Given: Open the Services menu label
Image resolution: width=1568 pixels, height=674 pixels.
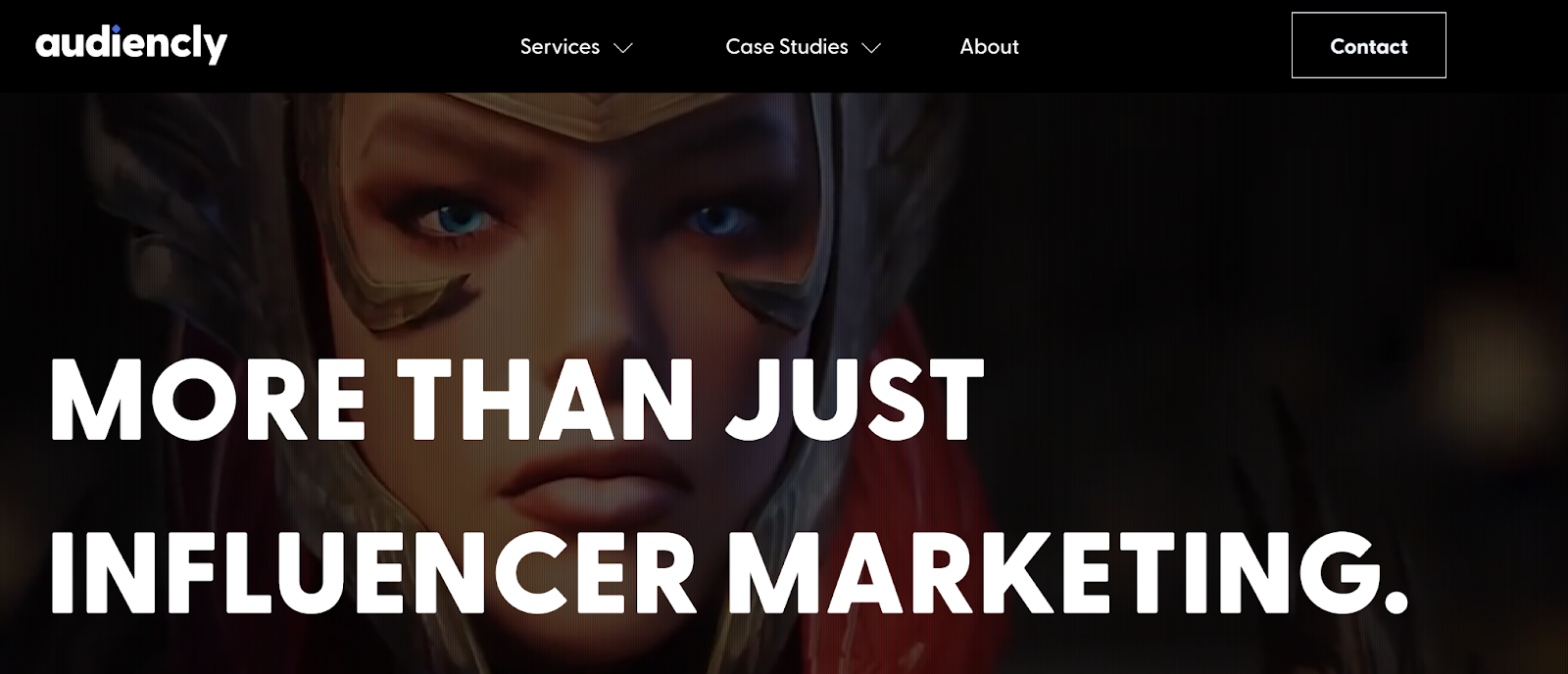Looking at the screenshot, I should [x=560, y=46].
